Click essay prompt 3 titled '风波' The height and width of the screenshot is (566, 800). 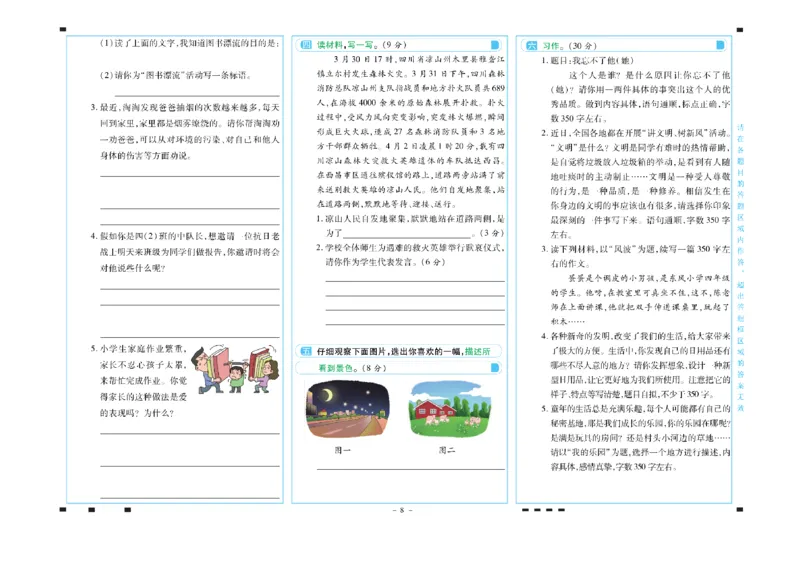636,256
